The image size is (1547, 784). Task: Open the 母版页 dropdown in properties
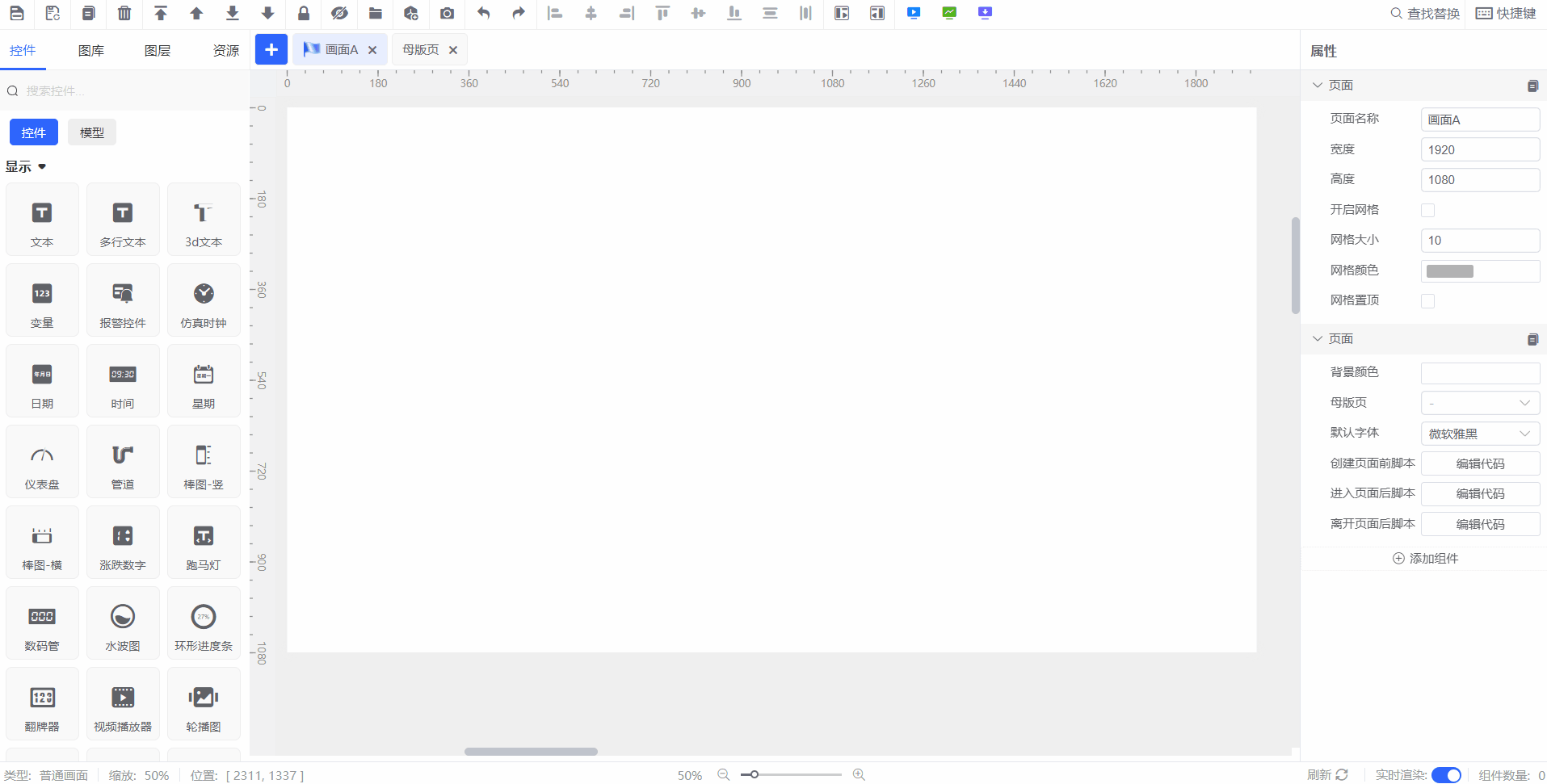(1480, 403)
